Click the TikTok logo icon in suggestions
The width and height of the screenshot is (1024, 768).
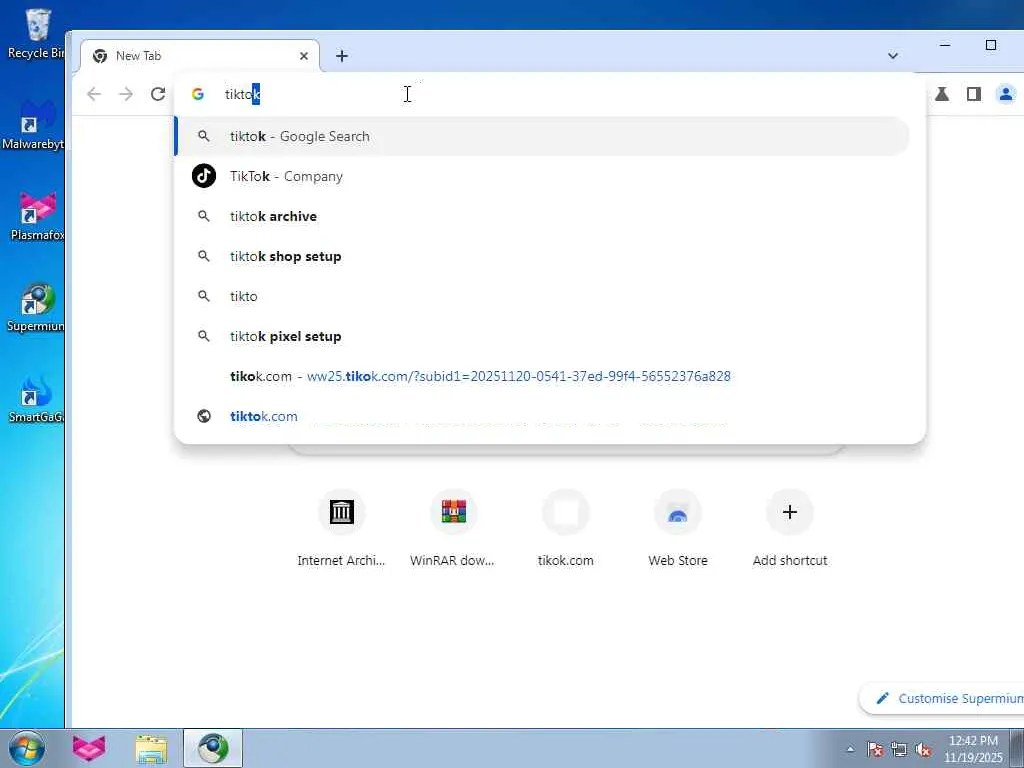tap(204, 176)
